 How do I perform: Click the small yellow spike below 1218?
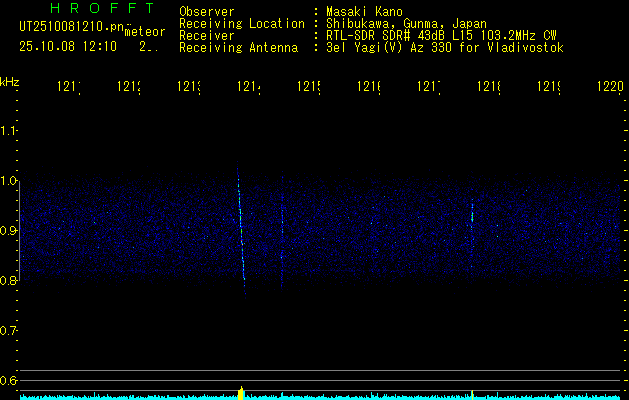pyautogui.click(x=471, y=394)
